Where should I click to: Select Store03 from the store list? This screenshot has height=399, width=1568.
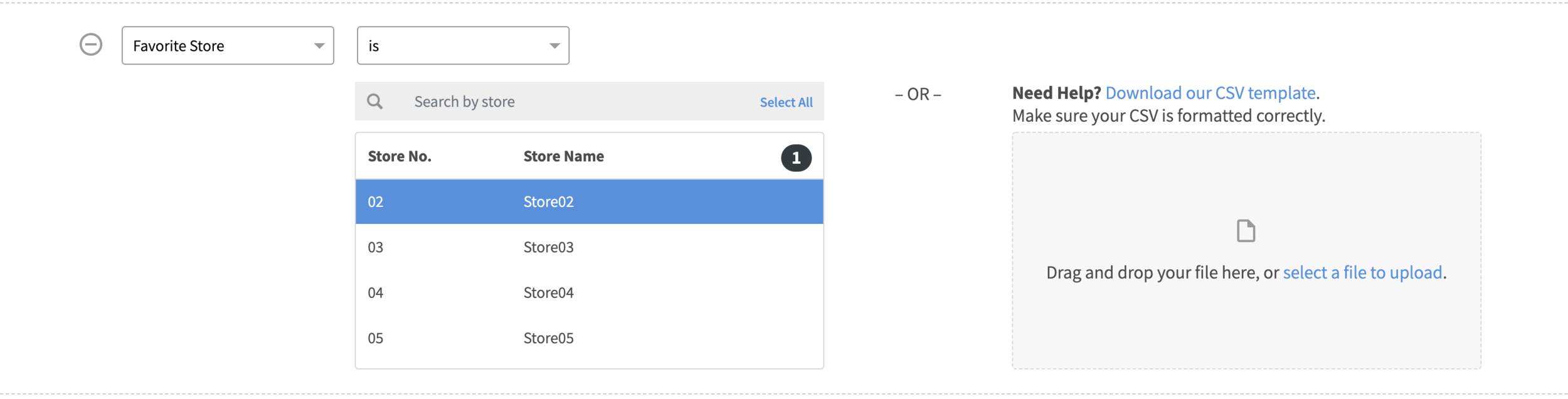click(588, 247)
